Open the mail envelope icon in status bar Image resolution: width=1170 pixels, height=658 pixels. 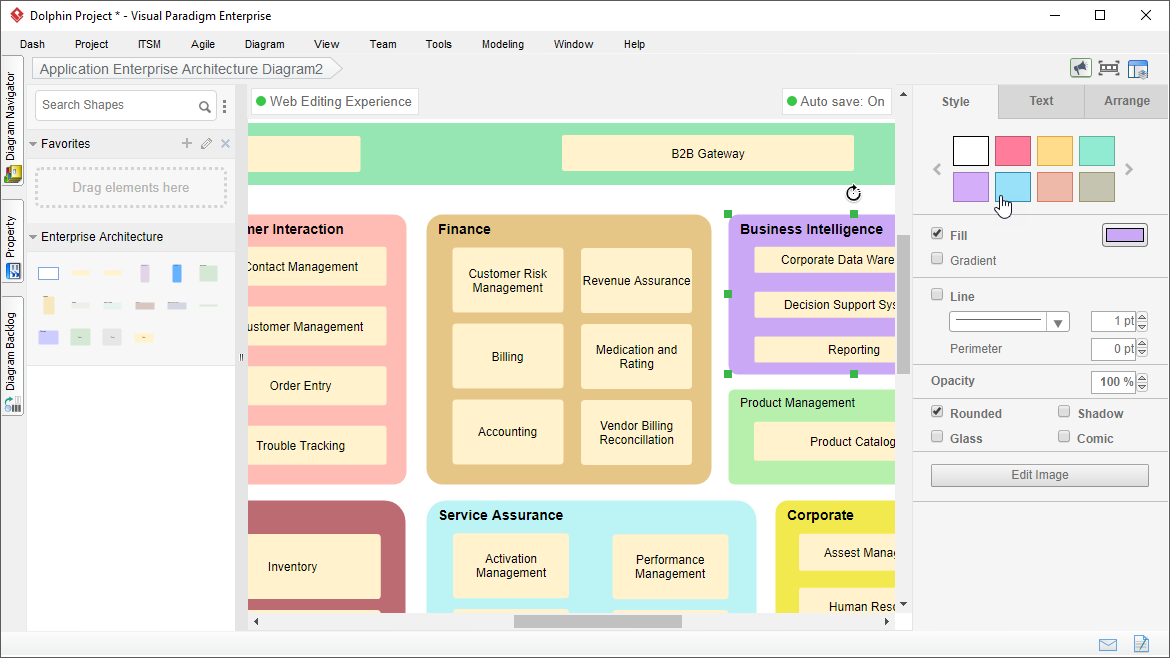[1108, 645]
